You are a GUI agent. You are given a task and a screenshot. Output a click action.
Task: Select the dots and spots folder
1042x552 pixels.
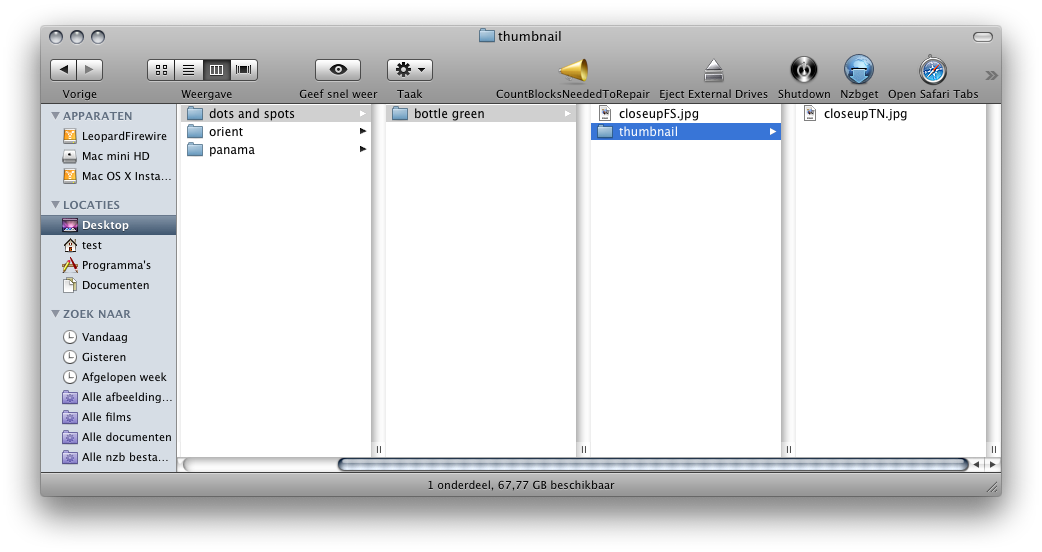pos(275,114)
